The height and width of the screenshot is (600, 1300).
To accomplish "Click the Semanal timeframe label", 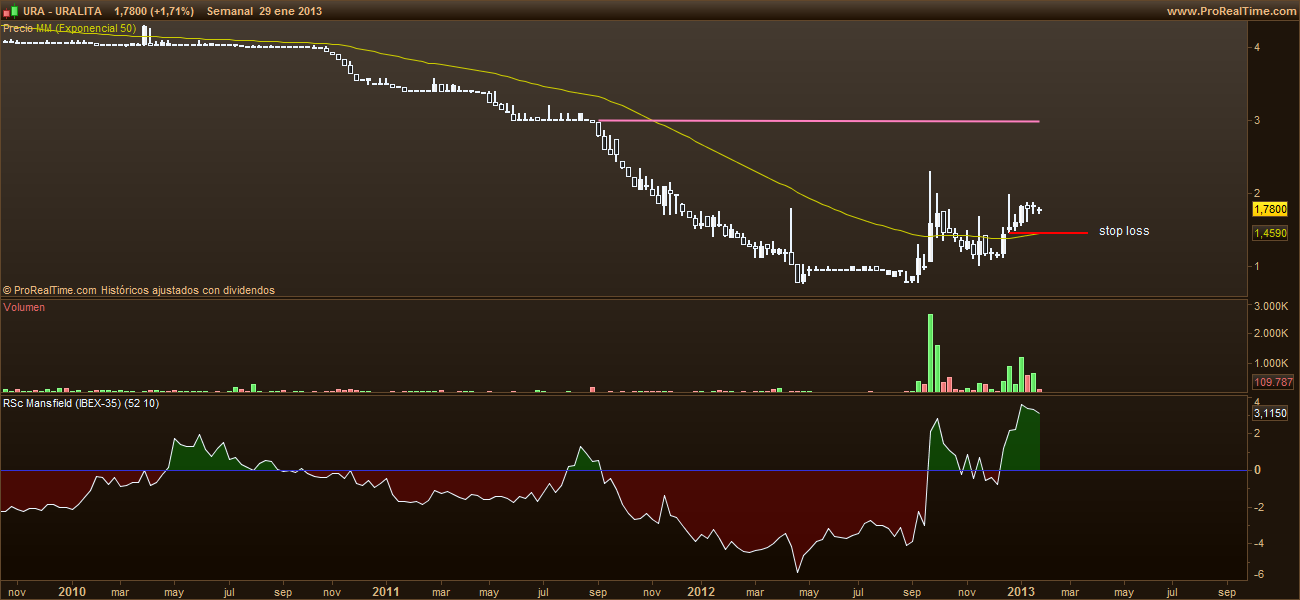I will pos(229,10).
